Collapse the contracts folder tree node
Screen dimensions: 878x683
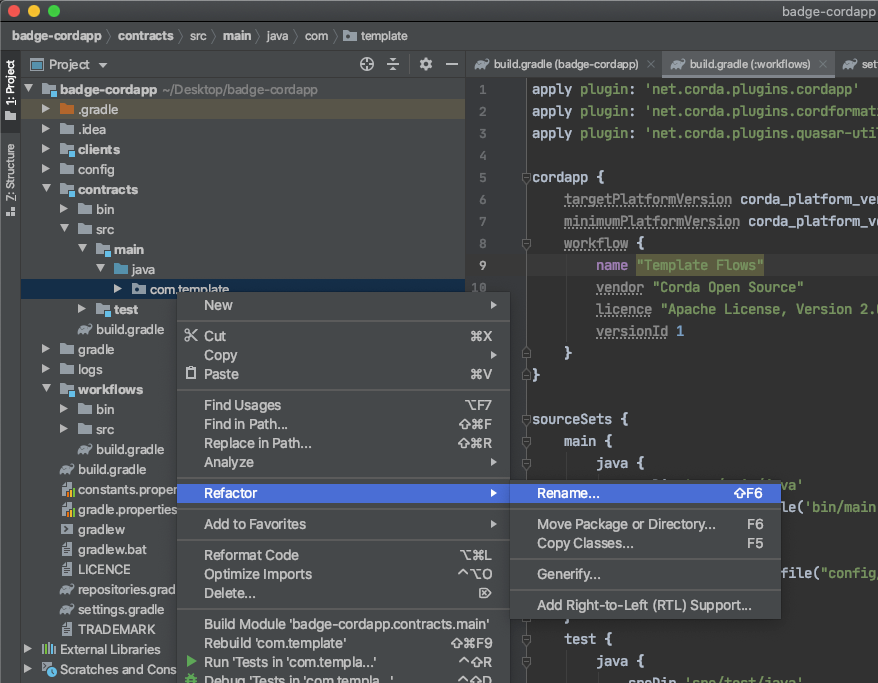[x=46, y=190]
